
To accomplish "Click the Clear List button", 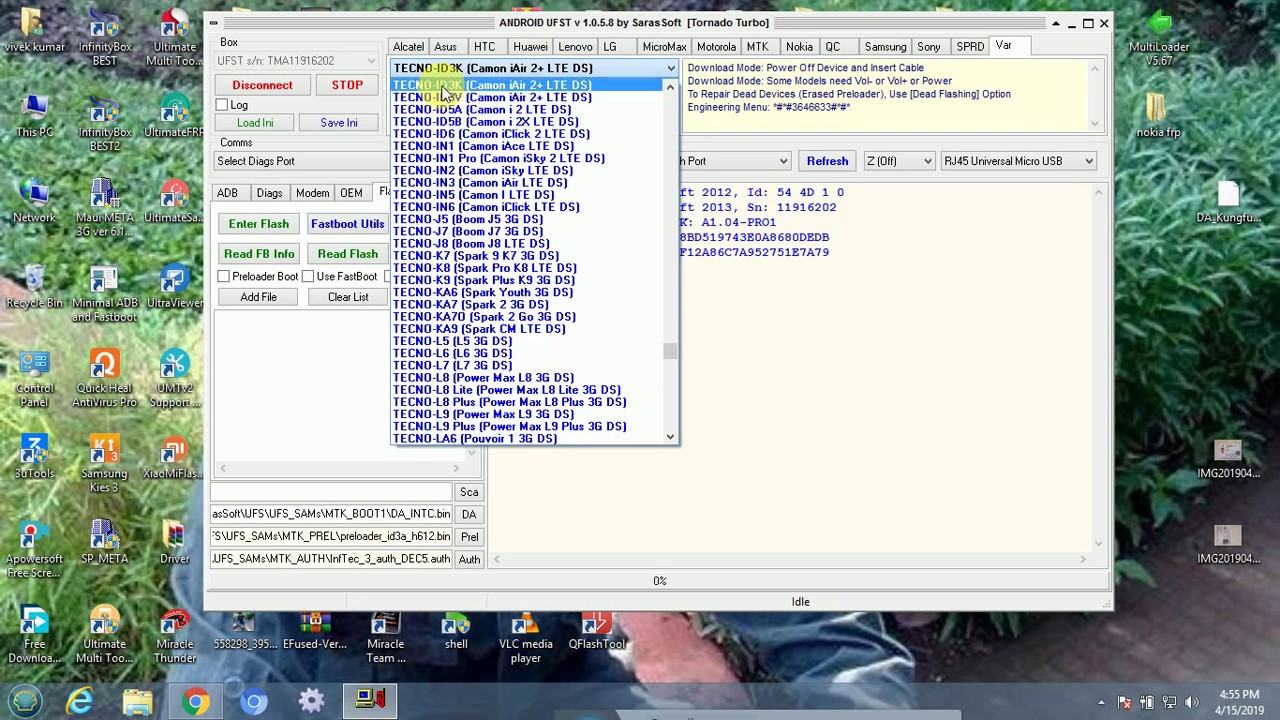I will point(348,297).
